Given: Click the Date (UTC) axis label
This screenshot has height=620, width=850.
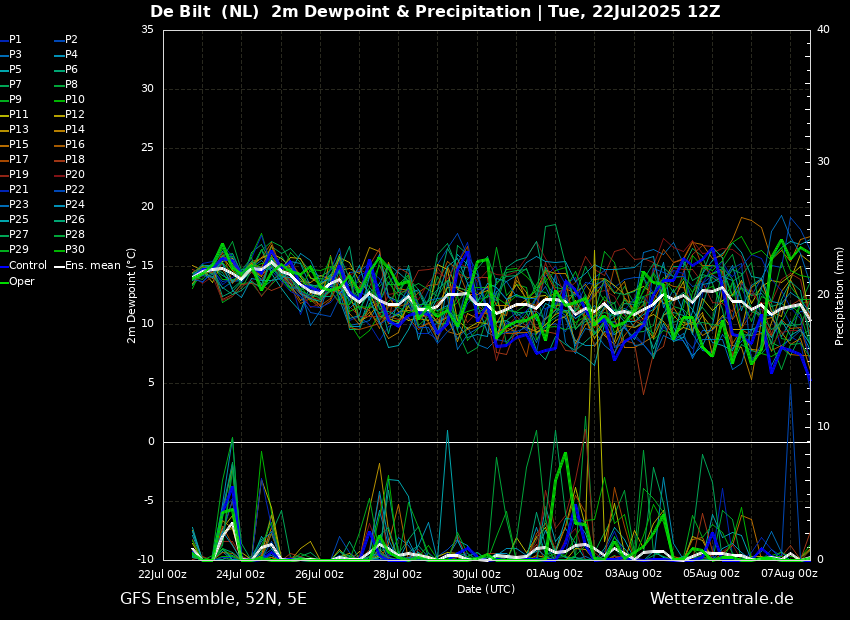Looking at the screenshot, I should (x=486, y=589).
